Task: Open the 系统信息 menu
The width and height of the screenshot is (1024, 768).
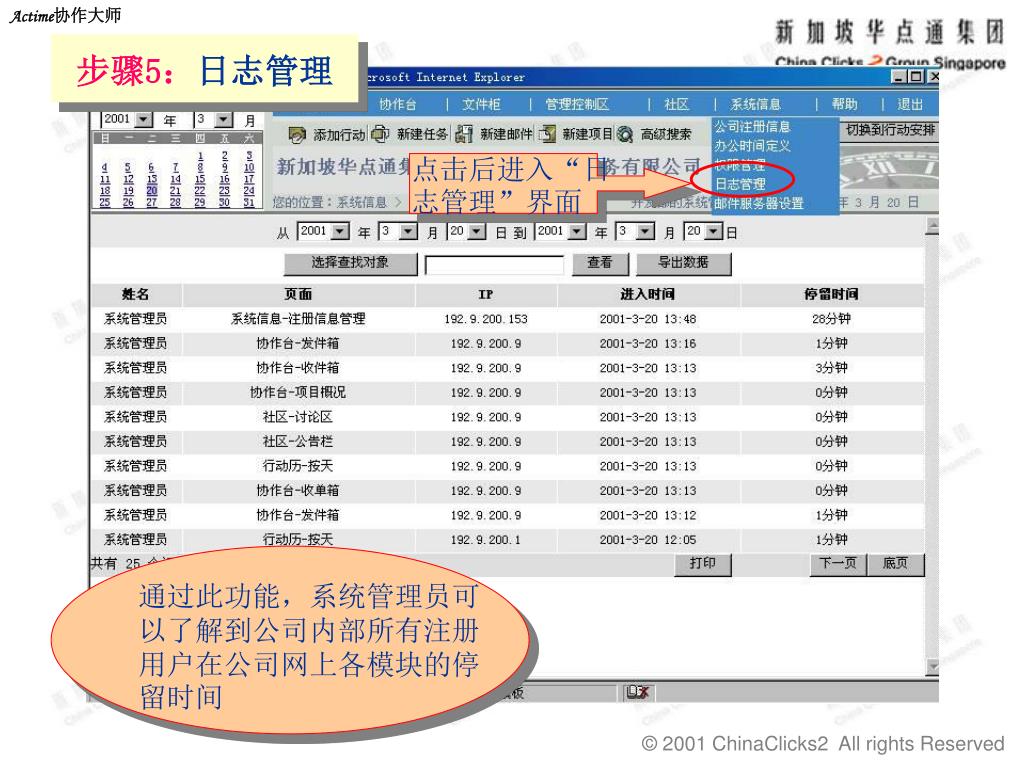Action: 756,104
